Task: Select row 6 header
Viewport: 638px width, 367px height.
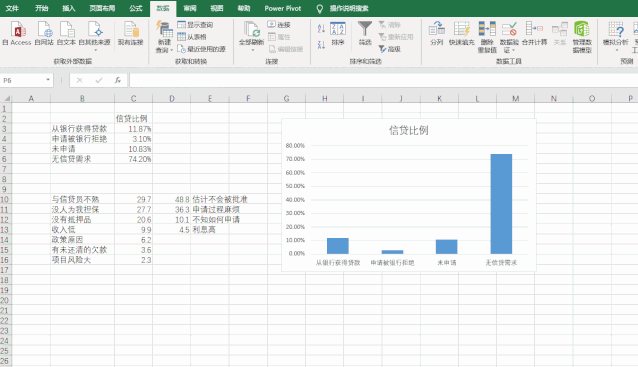Action: 4,159
